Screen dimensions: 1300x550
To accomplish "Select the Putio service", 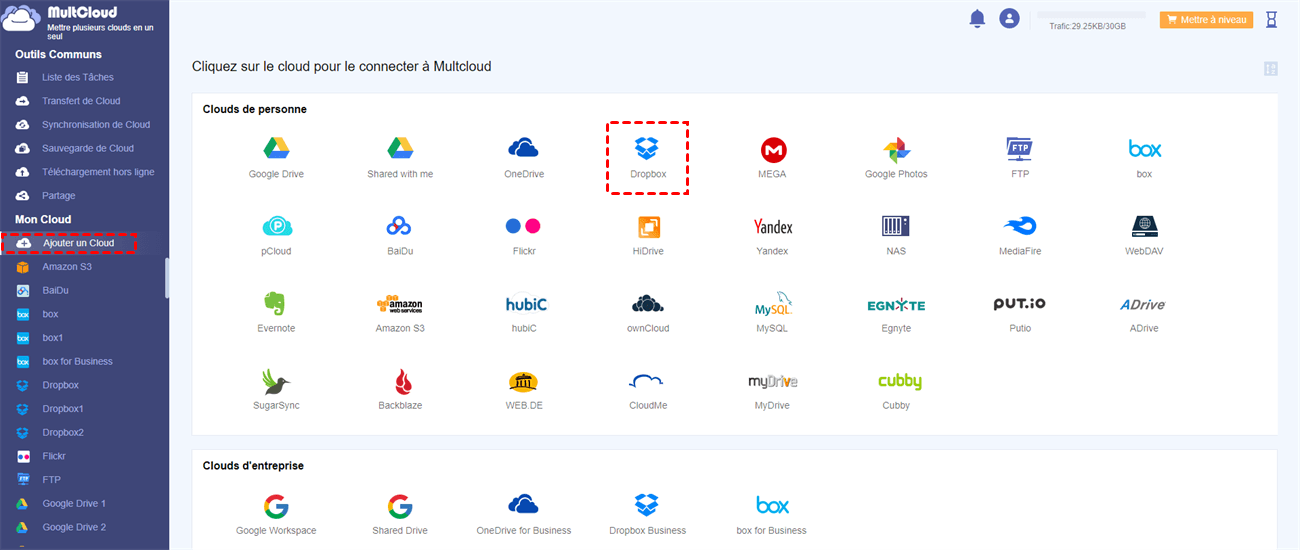I will (1020, 312).
